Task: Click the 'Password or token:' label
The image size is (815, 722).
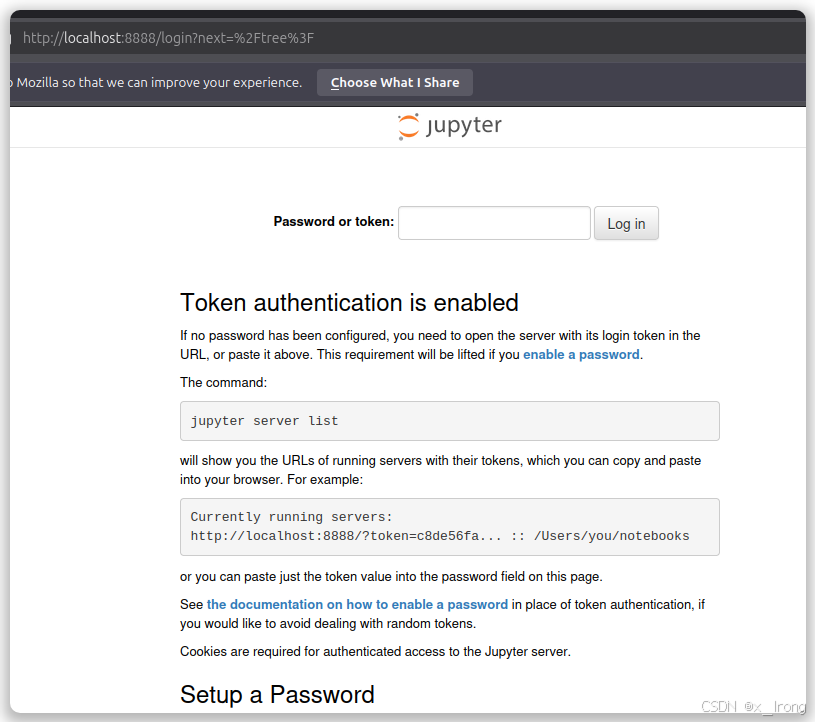Action: 334,221
